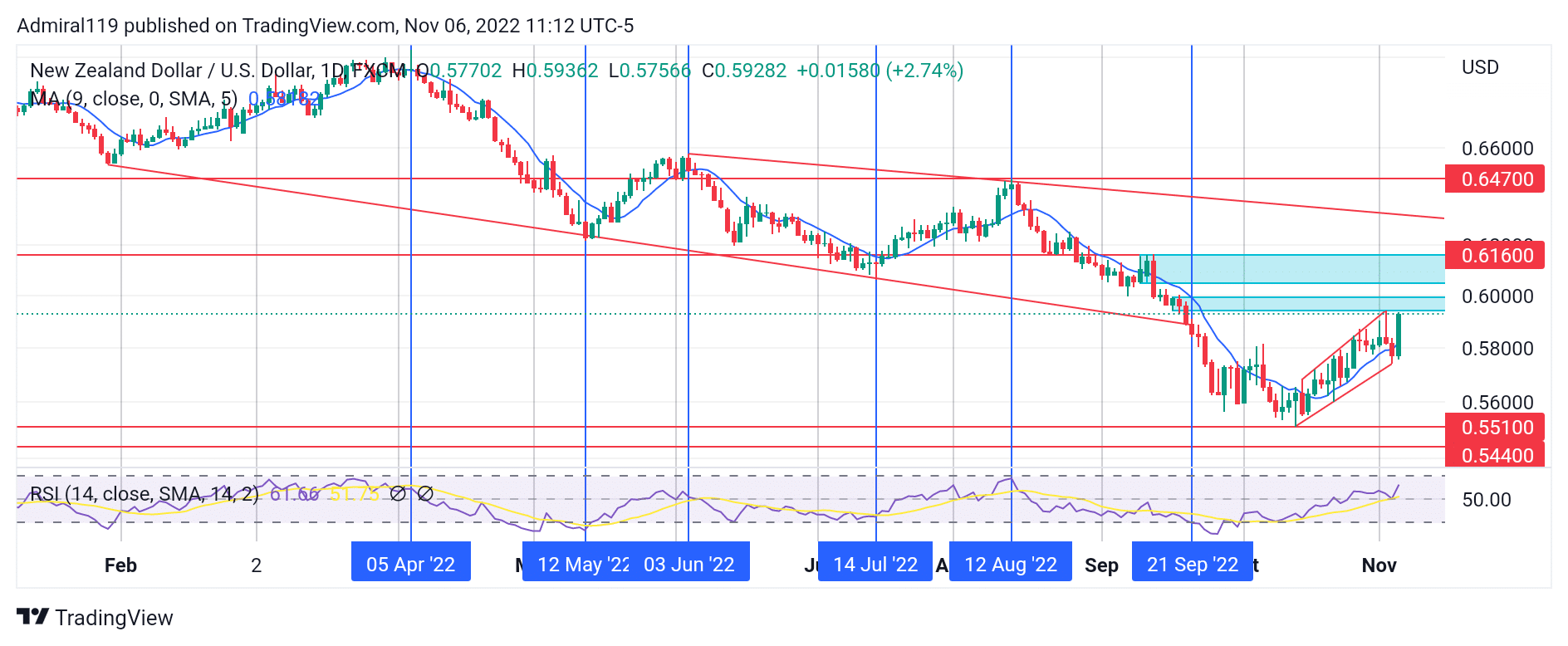Click the Nov label on the time axis
Screen dimensions: 1568x646
click(x=1379, y=565)
